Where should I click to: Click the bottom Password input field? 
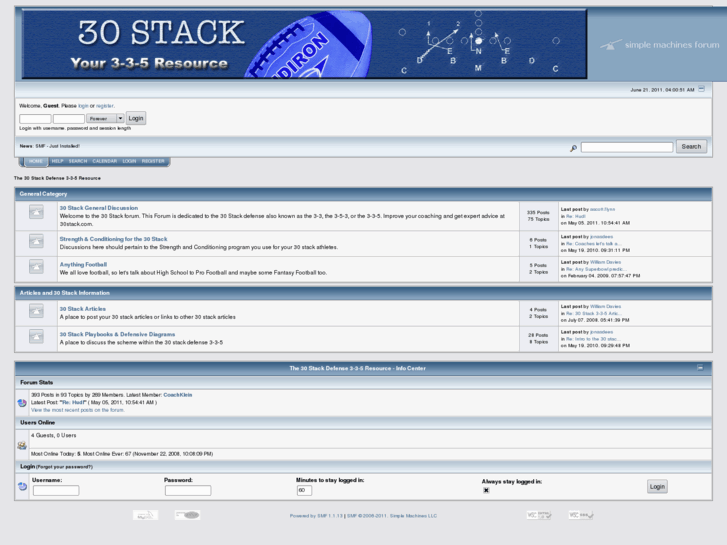pos(188,490)
